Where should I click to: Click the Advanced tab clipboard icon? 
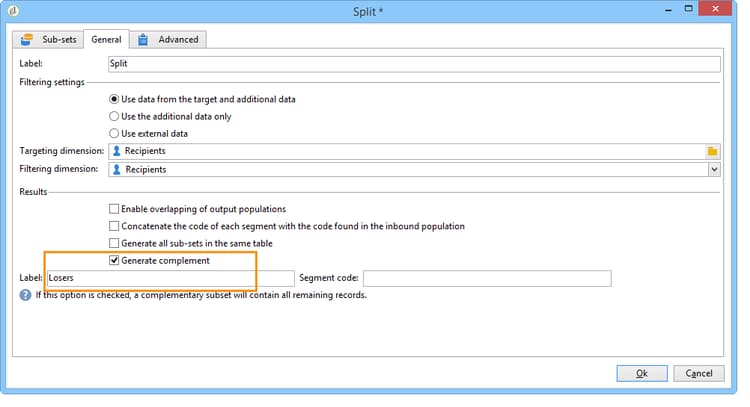tap(143, 40)
